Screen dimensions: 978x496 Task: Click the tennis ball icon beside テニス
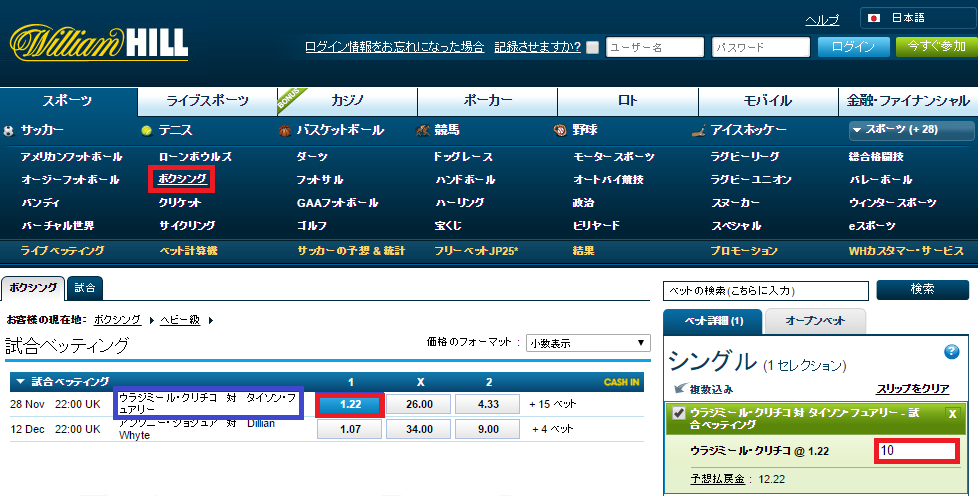pyautogui.click(x=147, y=131)
